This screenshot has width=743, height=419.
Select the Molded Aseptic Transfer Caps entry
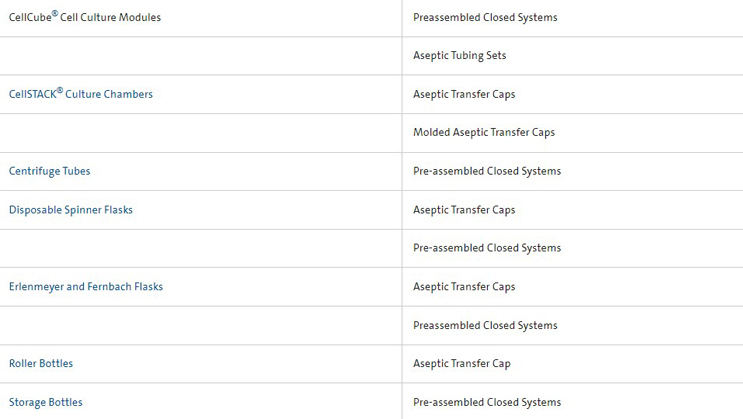[x=484, y=132]
